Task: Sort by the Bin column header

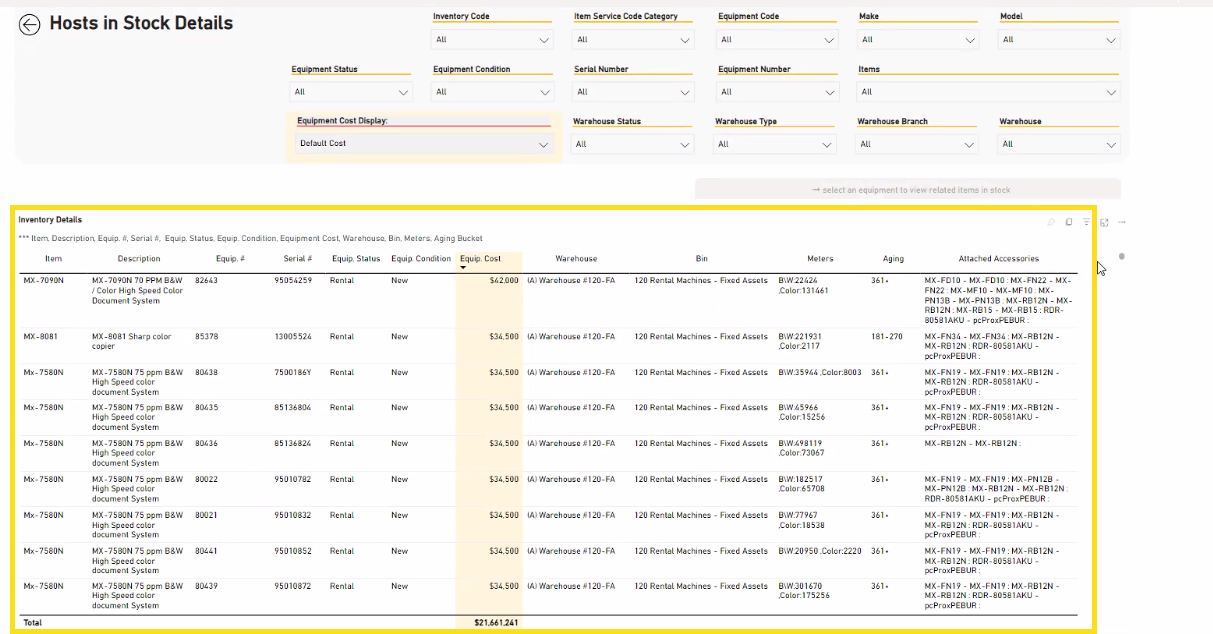Action: pos(702,259)
